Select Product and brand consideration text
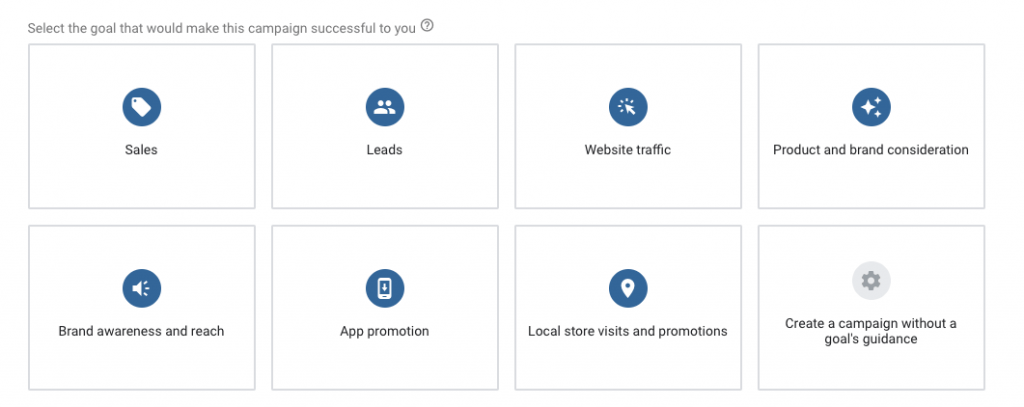1024x407 pixels. [871, 150]
